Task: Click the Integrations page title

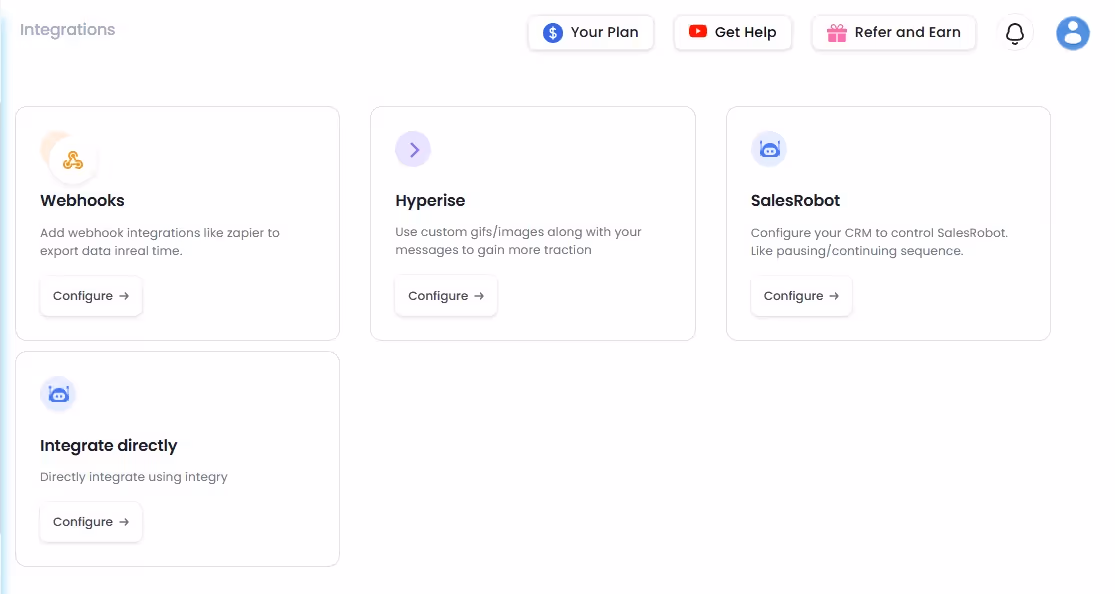Action: click(x=66, y=30)
